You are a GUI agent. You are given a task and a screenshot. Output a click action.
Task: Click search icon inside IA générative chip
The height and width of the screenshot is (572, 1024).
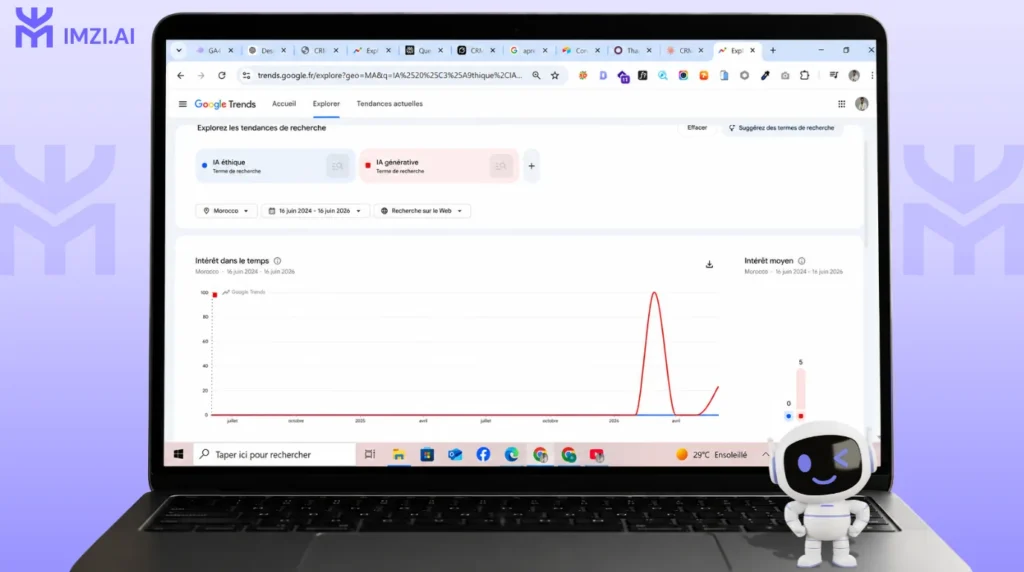tap(501, 167)
